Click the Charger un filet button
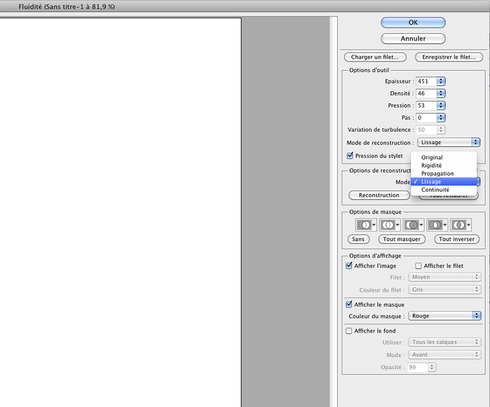Image resolution: width=490 pixels, height=407 pixels. 375,57
